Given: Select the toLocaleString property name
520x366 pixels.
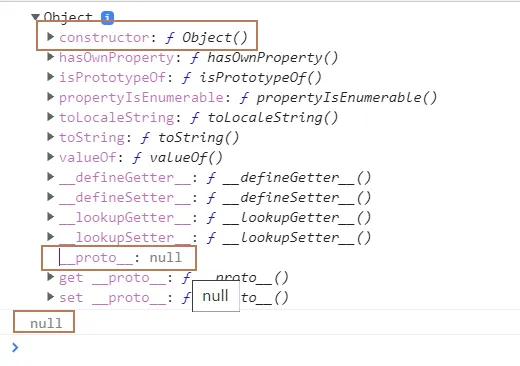Looking at the screenshot, I should pos(116,118).
